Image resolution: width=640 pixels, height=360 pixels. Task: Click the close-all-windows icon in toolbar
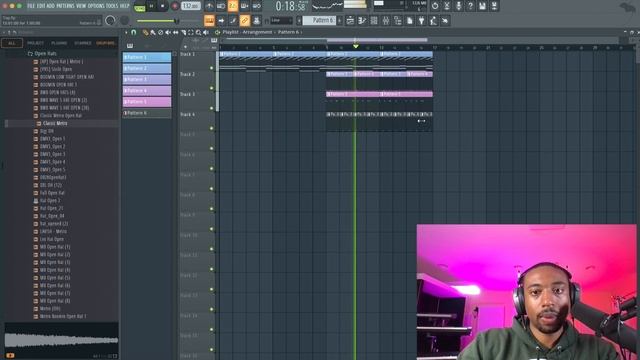pos(445,20)
